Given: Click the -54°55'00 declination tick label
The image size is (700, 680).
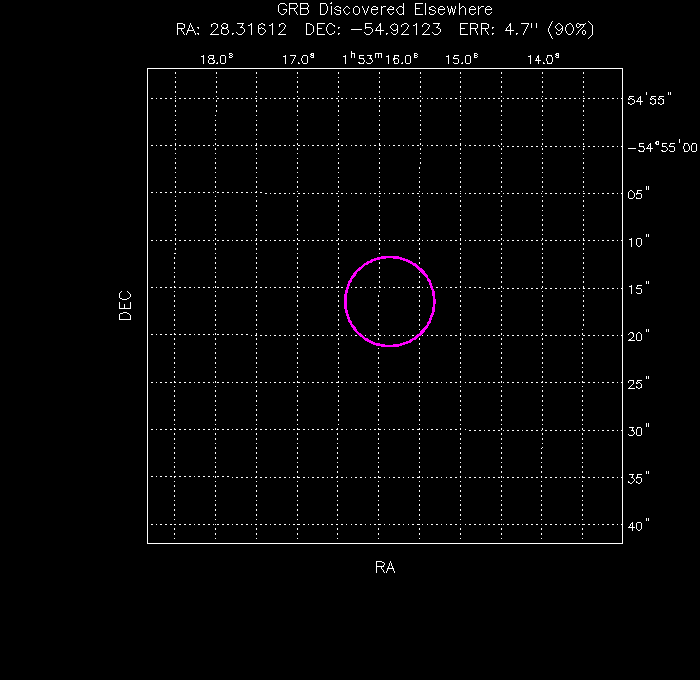Looking at the screenshot, I should tap(662, 147).
